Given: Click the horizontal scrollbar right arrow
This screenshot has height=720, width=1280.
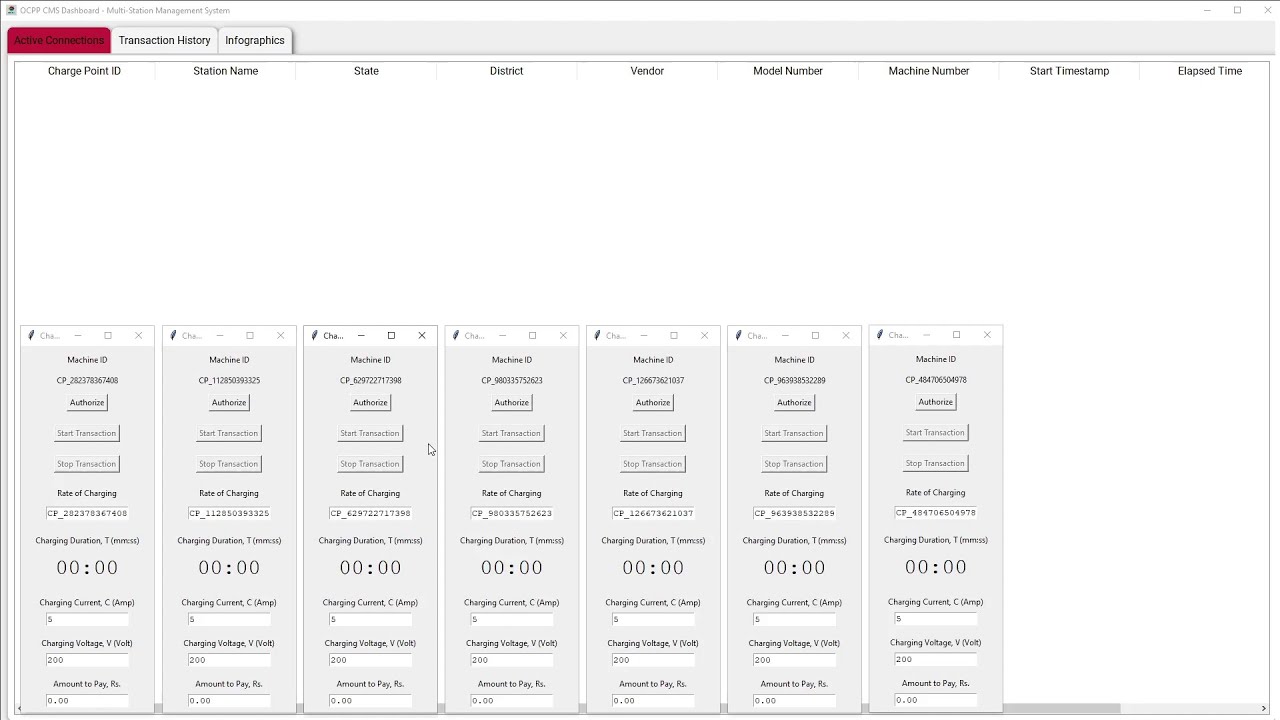Looking at the screenshot, I should tap(1264, 709).
